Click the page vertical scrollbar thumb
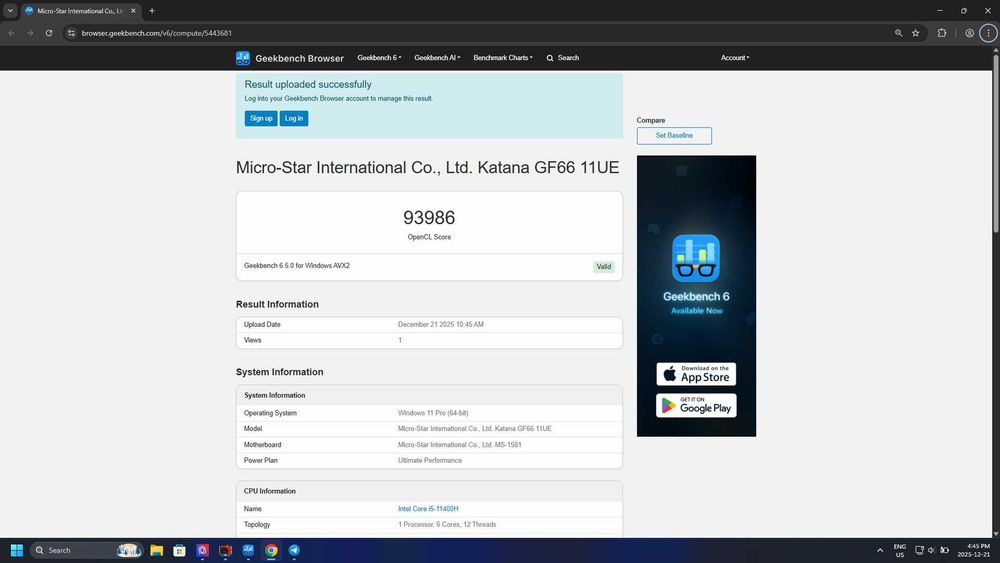This screenshot has height=563, width=1000. 996,143
